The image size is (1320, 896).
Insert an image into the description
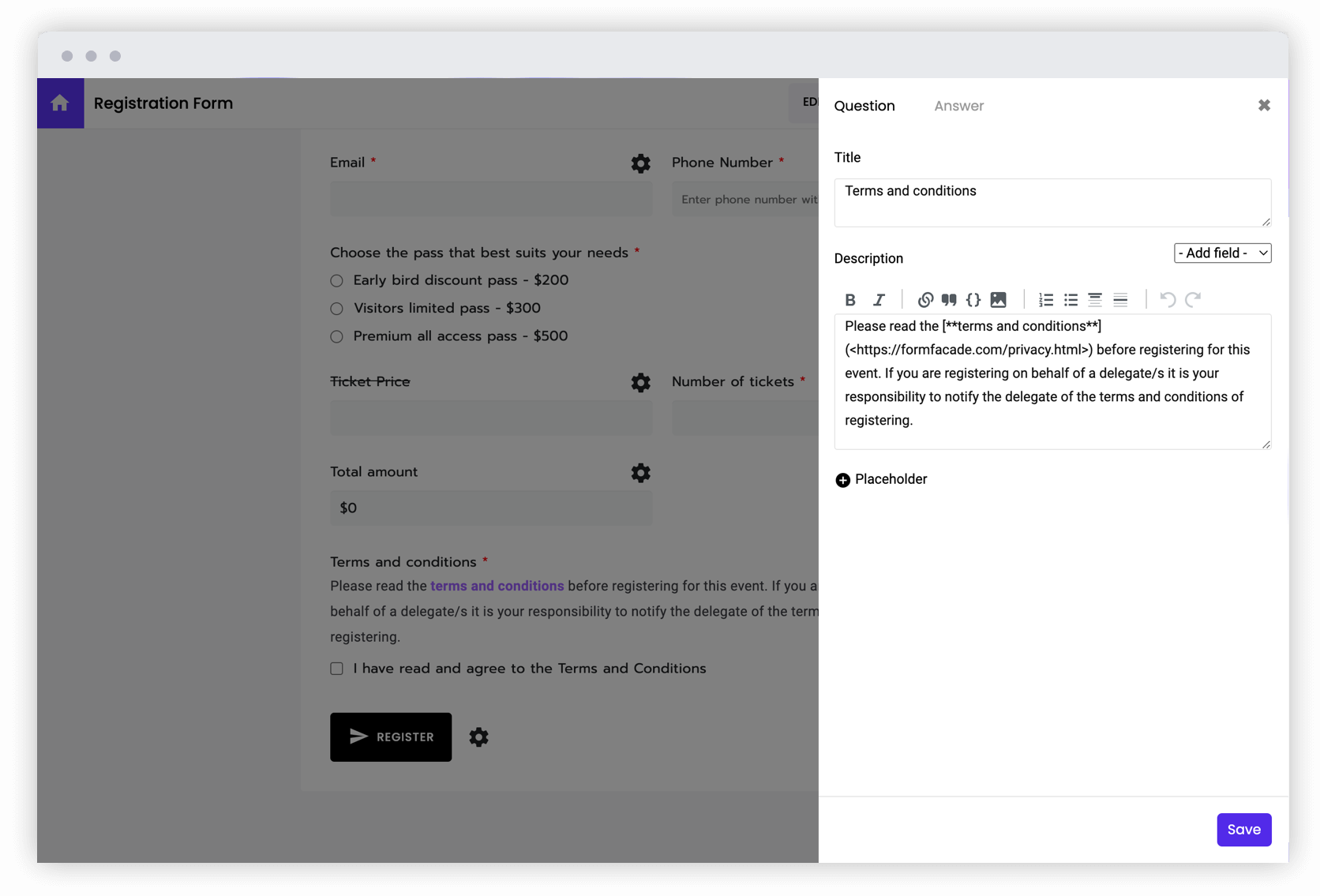(x=999, y=299)
